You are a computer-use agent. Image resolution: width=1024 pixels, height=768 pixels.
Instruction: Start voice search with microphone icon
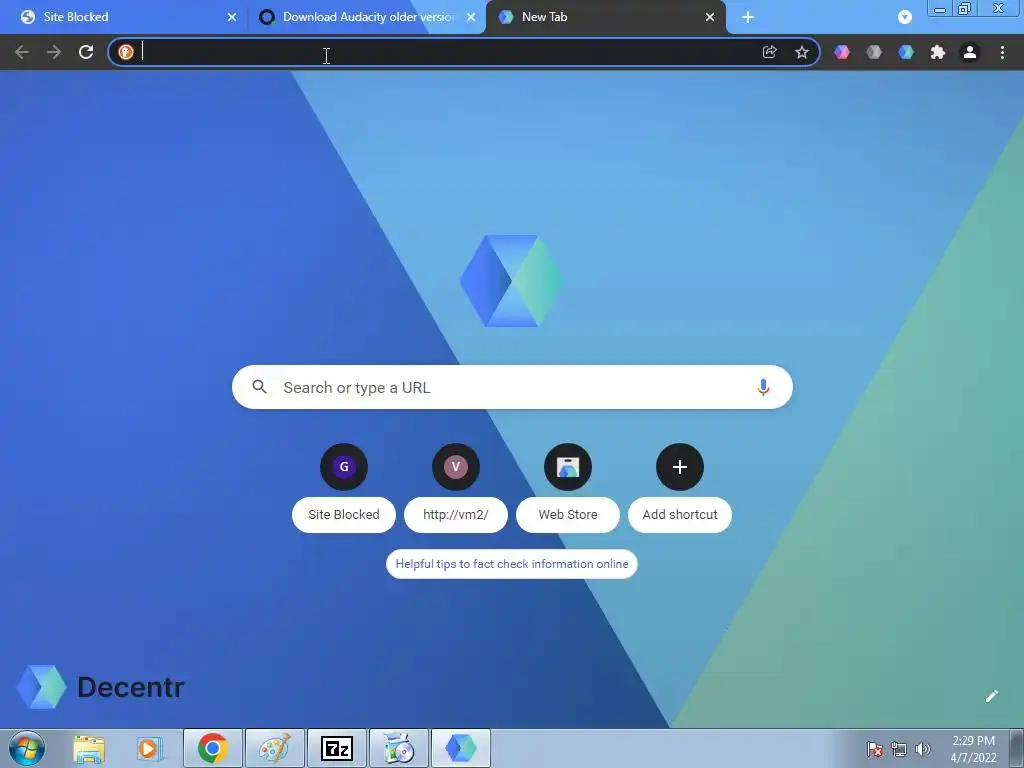pos(763,387)
